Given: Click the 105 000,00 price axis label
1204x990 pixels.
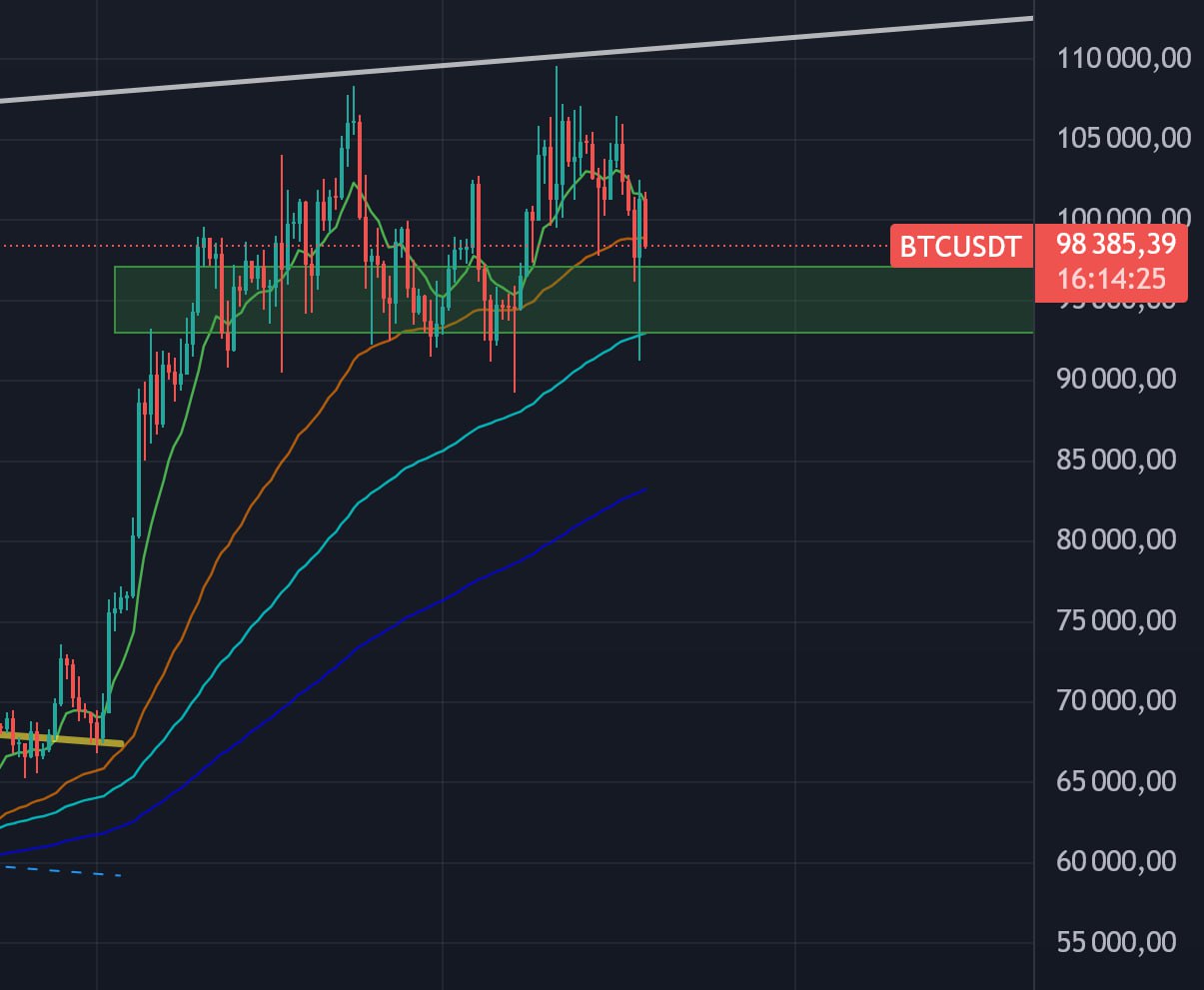Looking at the screenshot, I should [1123, 138].
